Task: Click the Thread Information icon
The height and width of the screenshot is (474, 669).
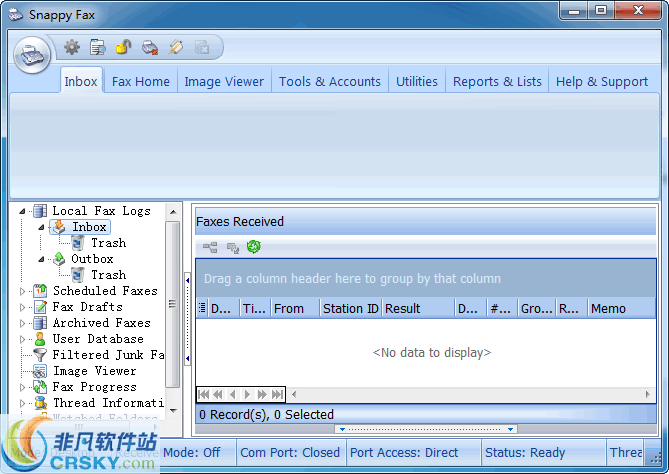Action: click(x=40, y=403)
